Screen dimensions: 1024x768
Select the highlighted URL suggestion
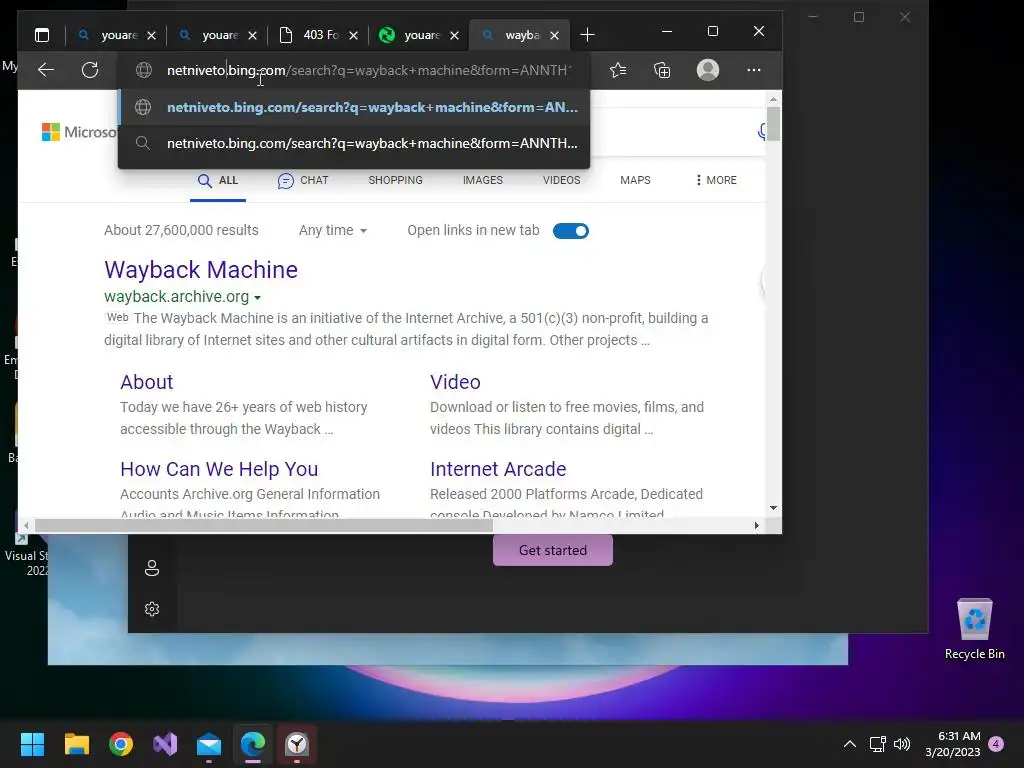(355, 107)
